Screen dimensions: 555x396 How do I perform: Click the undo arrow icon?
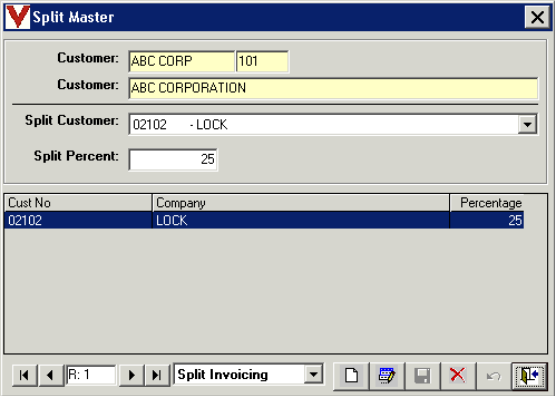coord(494,375)
